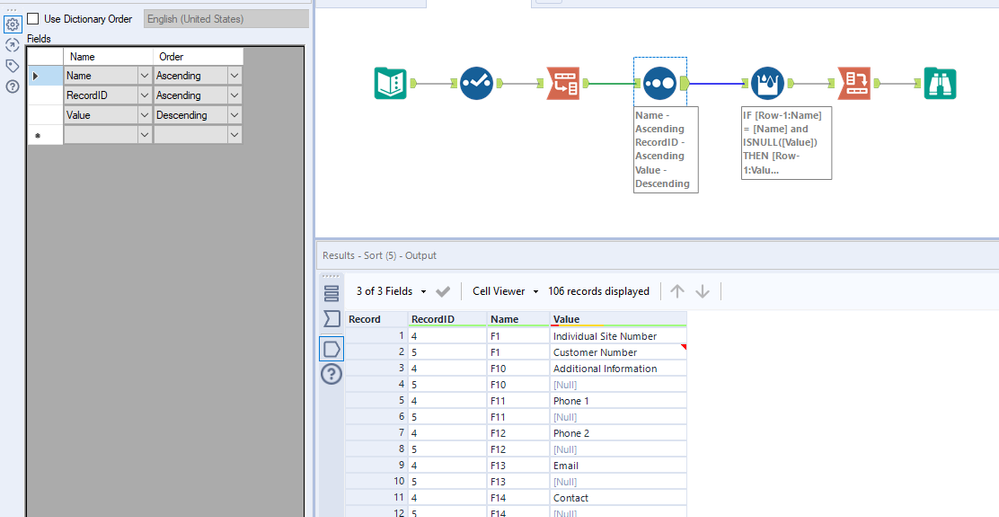
Task: Select the F10 name cell in record 3
Action: tap(518, 368)
